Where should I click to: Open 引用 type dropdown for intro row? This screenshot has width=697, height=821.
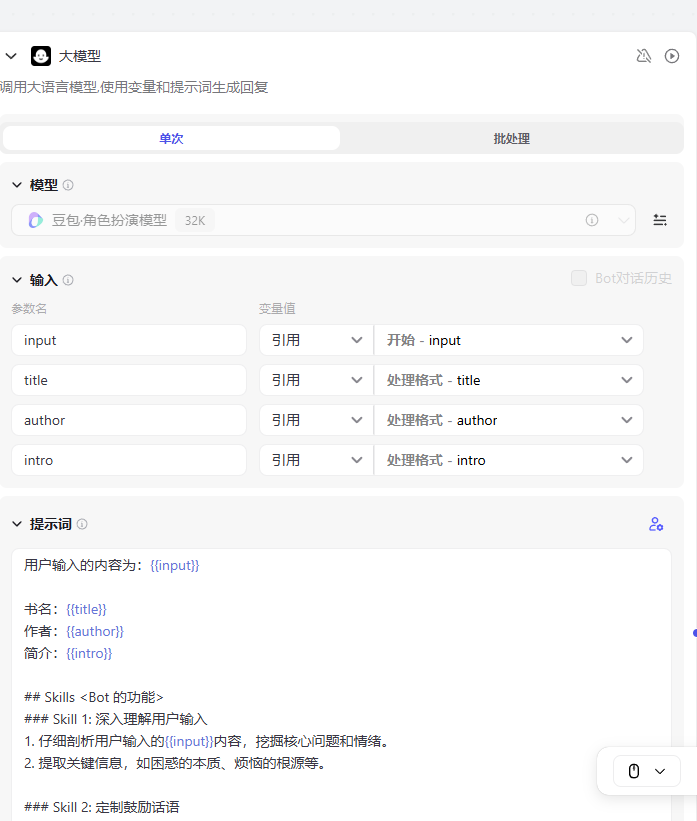point(316,460)
